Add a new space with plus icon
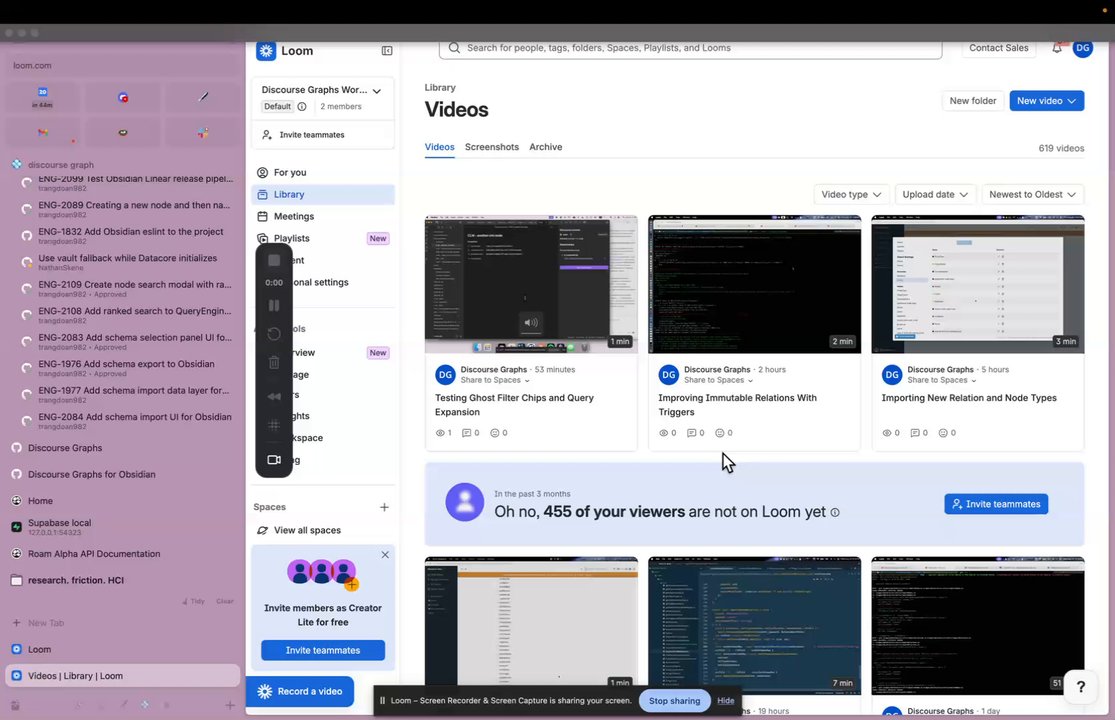This screenshot has width=1115, height=720. pos(384,507)
